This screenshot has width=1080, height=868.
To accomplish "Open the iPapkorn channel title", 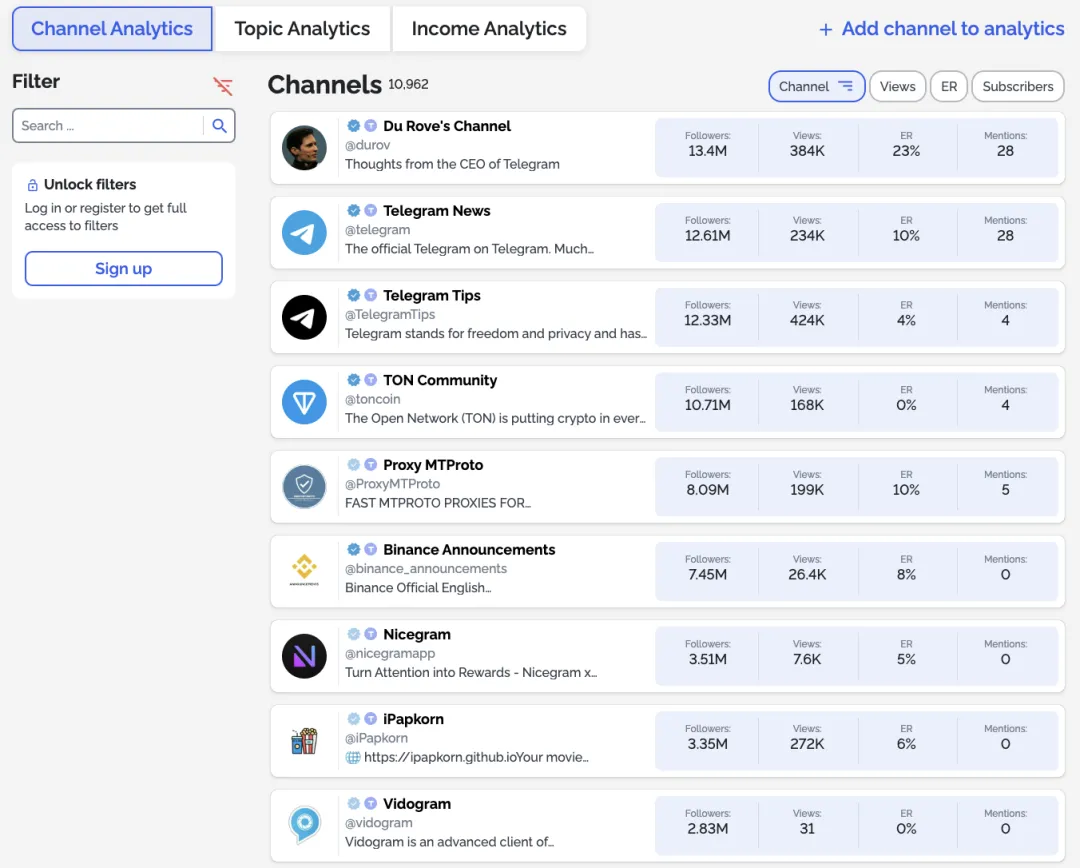I will click(413, 719).
